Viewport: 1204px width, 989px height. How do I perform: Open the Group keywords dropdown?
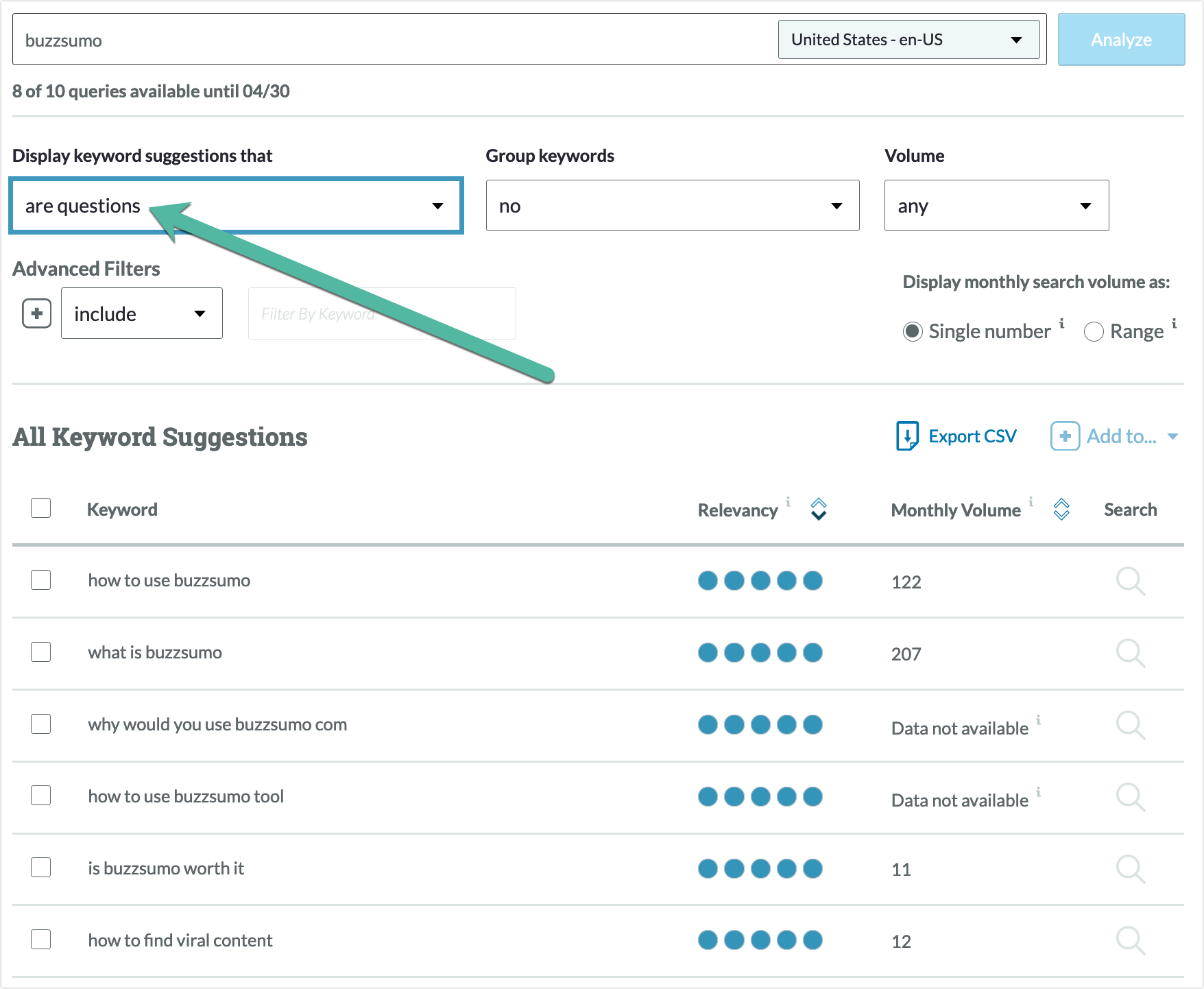(672, 205)
